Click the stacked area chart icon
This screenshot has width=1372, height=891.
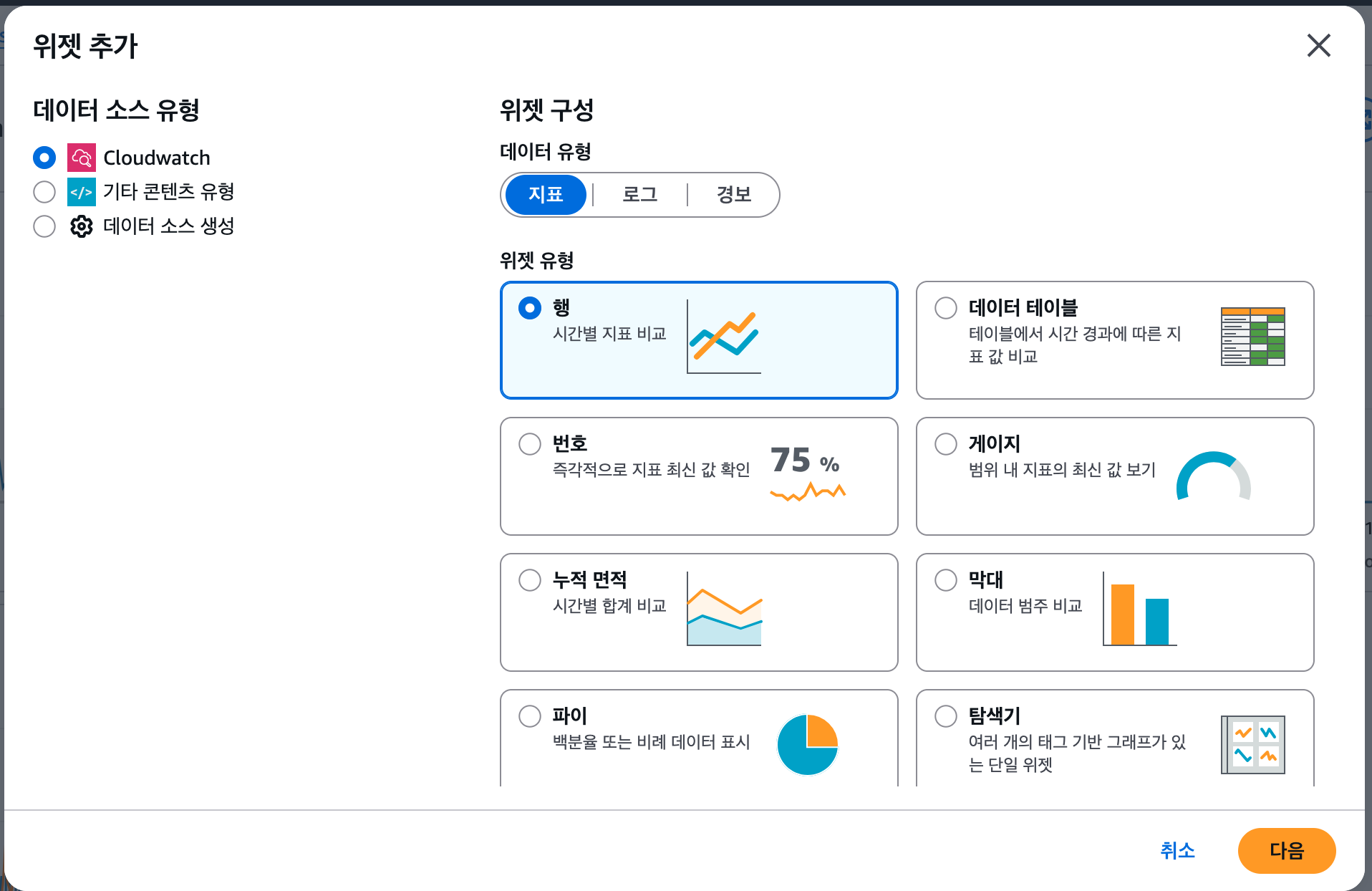tap(724, 609)
